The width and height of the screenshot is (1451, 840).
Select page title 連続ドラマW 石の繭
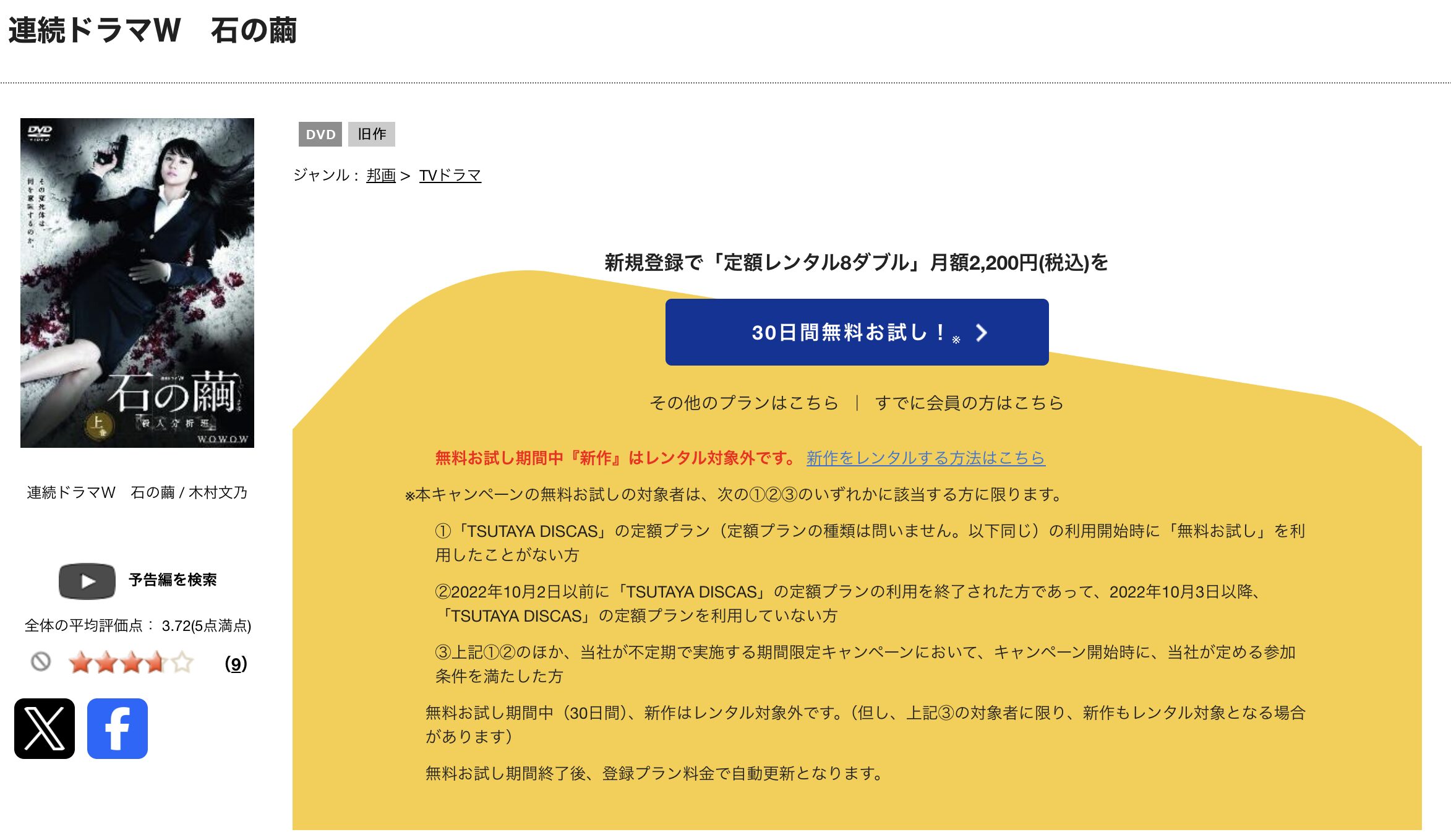pyautogui.click(x=153, y=30)
